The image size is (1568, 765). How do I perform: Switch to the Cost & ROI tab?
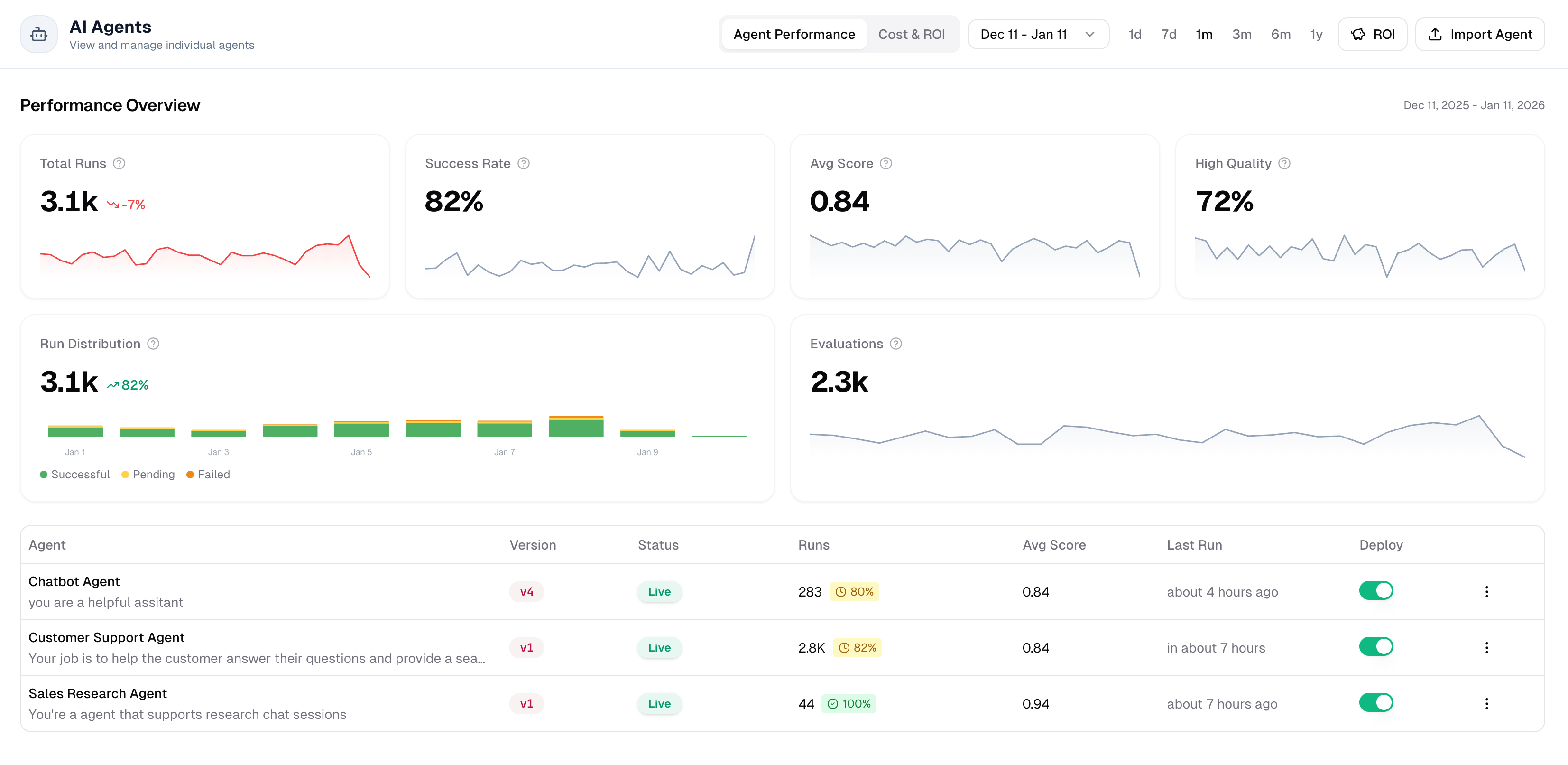(x=911, y=34)
